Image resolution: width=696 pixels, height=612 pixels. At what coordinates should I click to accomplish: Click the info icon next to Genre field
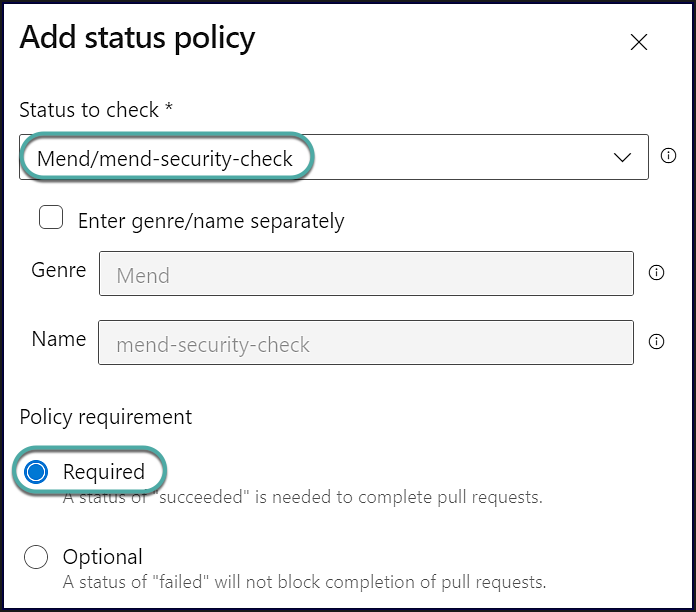(657, 272)
